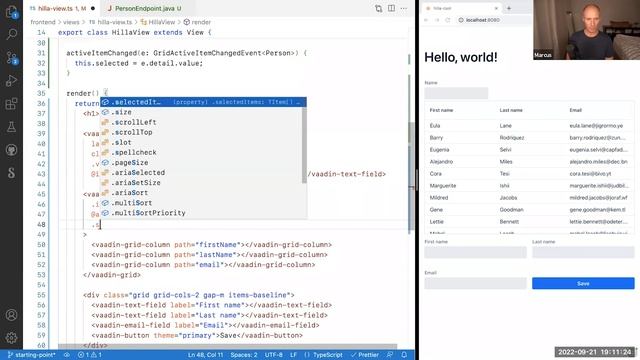The height and width of the screenshot is (360, 640).
Task: Click the browser back arrow
Action: pos(426,20)
